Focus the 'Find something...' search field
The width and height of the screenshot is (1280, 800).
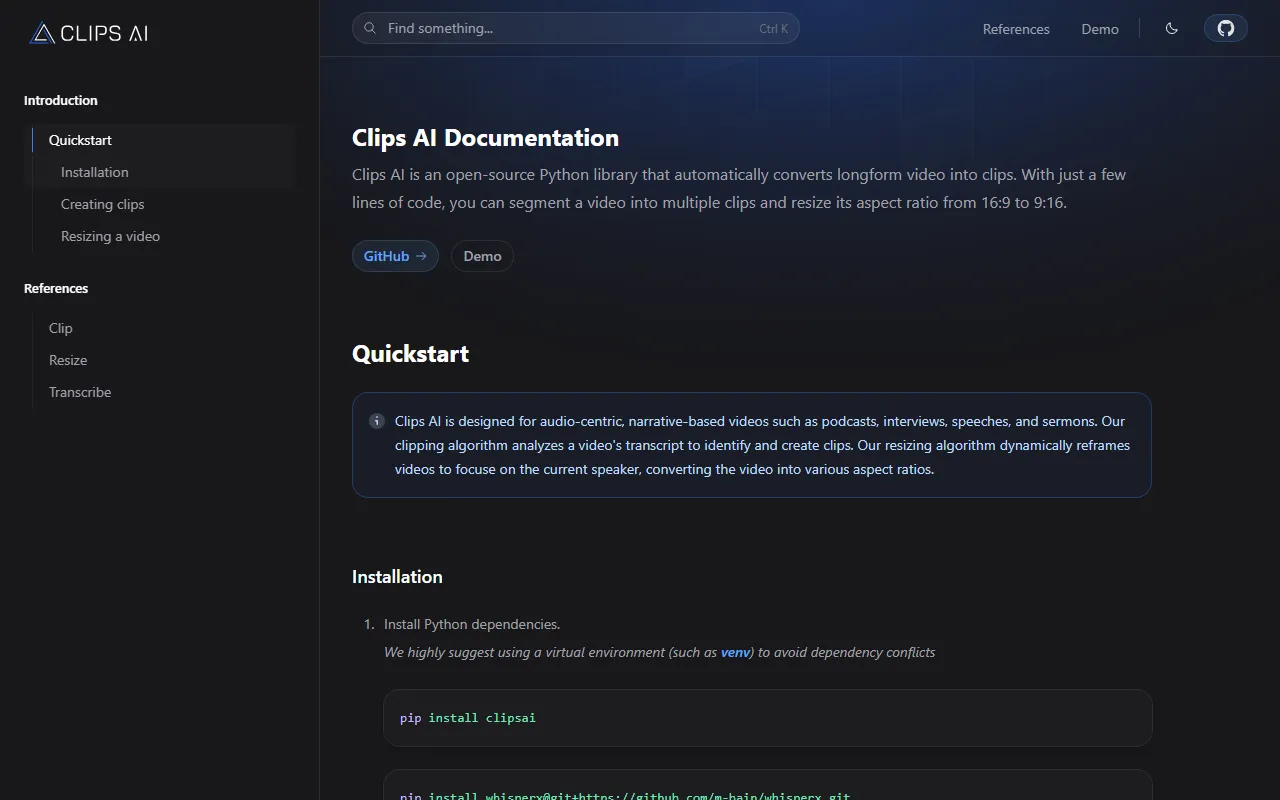[570, 28]
